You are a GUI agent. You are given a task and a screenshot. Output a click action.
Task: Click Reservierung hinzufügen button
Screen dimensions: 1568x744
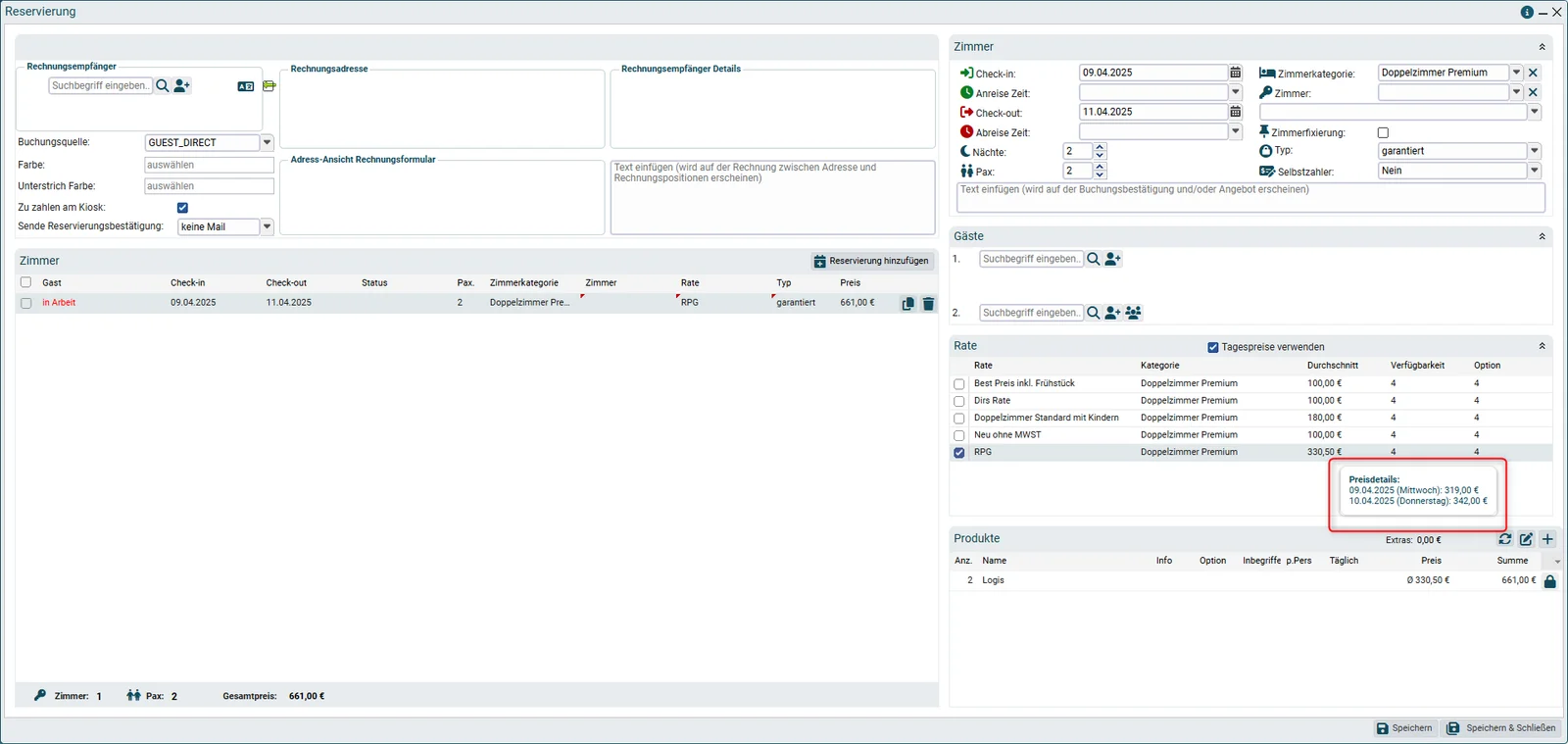point(871,262)
